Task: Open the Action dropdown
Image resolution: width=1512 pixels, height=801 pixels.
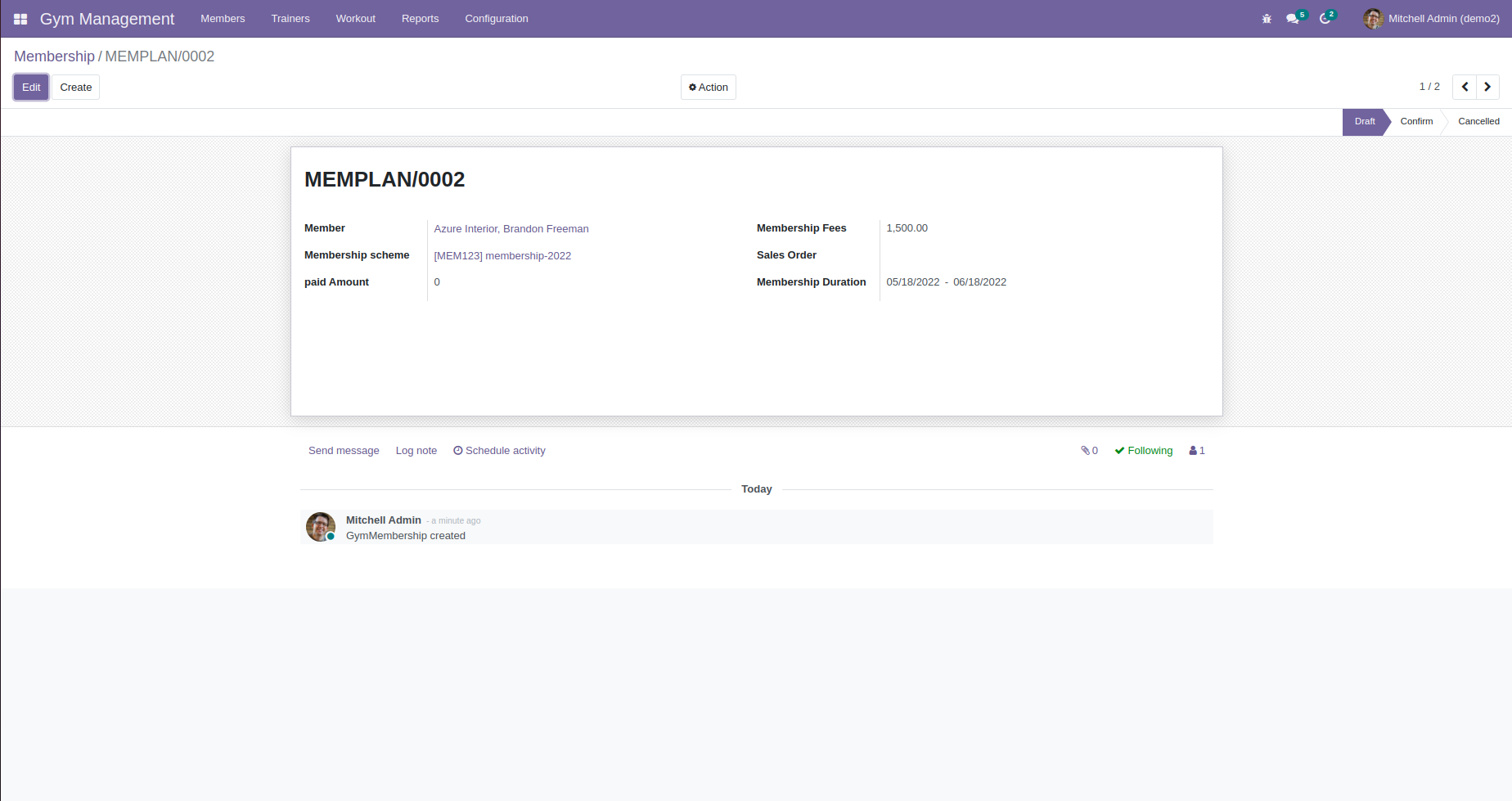Action: 709,88
